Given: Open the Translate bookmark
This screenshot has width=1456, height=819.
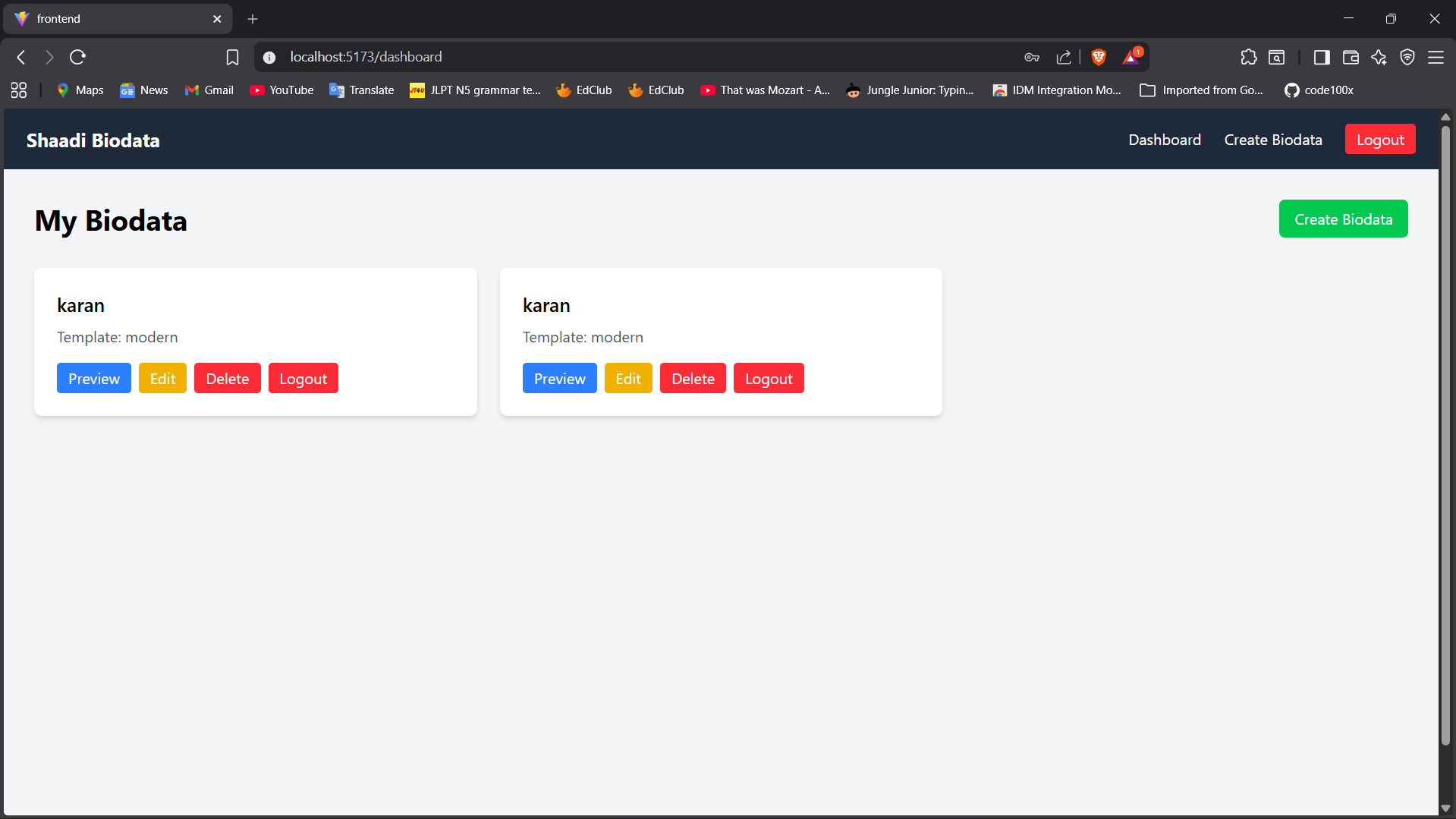Looking at the screenshot, I should [x=362, y=90].
